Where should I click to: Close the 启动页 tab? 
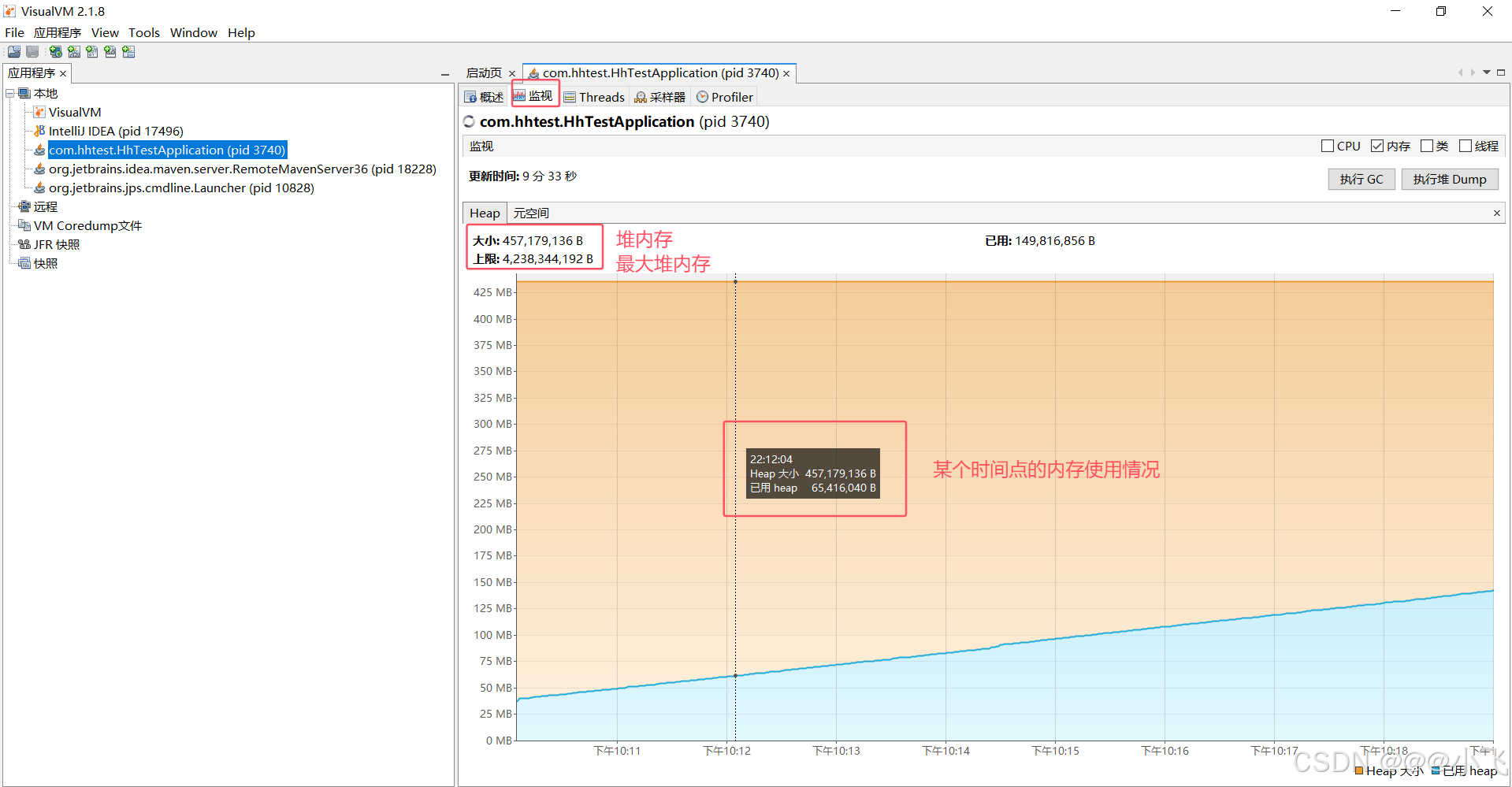point(512,74)
